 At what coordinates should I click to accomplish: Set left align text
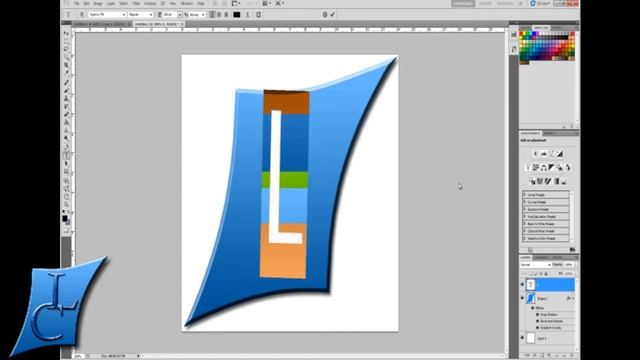(x=212, y=15)
